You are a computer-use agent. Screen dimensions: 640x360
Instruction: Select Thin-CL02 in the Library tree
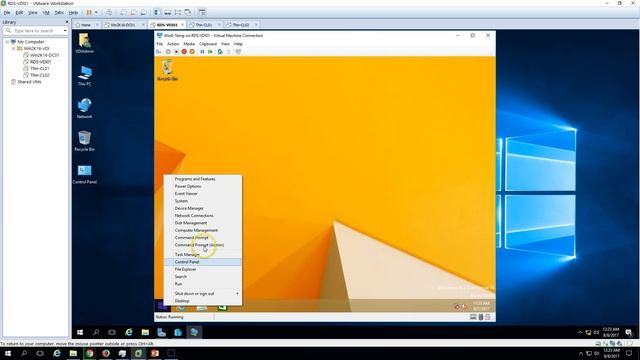pos(36,75)
